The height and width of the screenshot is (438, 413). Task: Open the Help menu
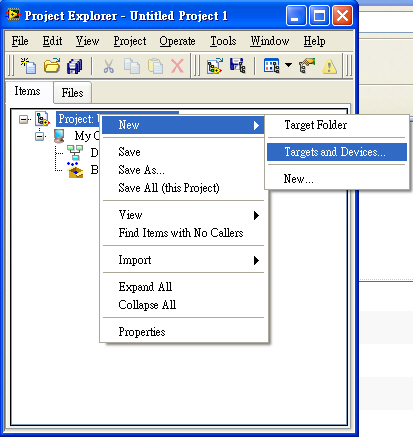pos(314,41)
